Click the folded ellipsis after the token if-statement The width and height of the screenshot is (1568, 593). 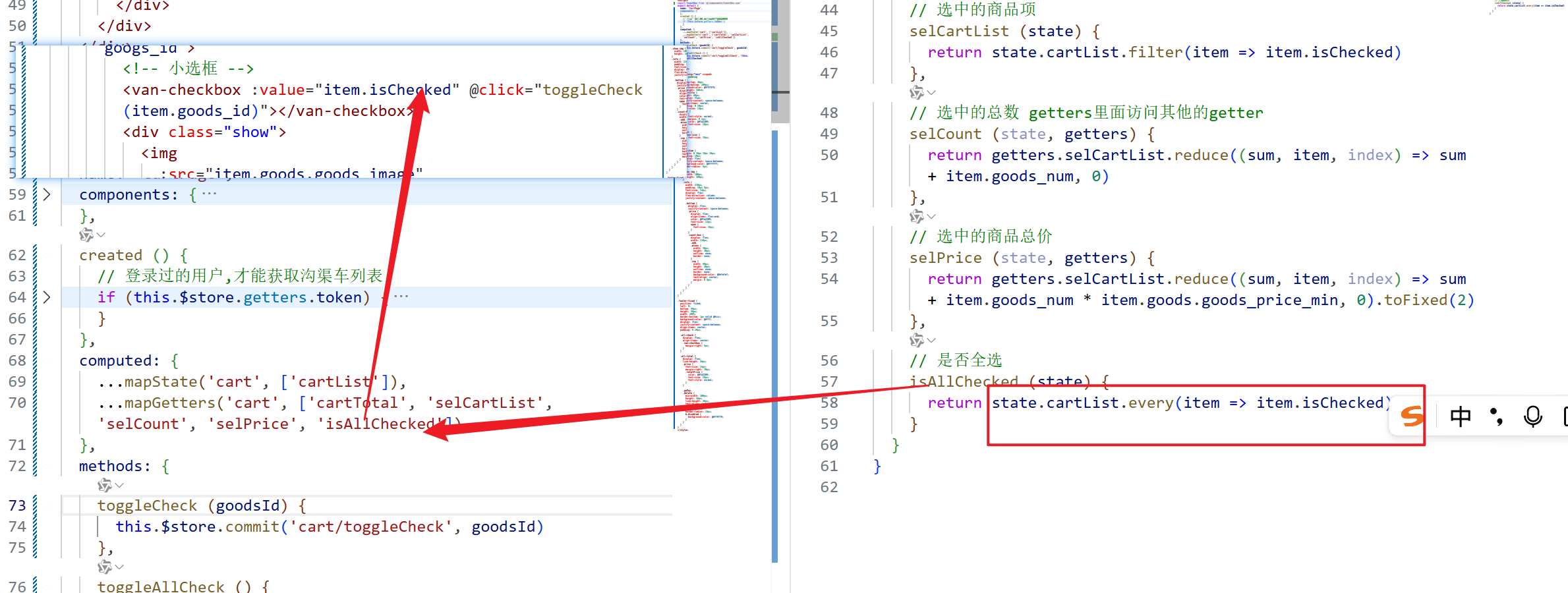pyautogui.click(x=401, y=297)
